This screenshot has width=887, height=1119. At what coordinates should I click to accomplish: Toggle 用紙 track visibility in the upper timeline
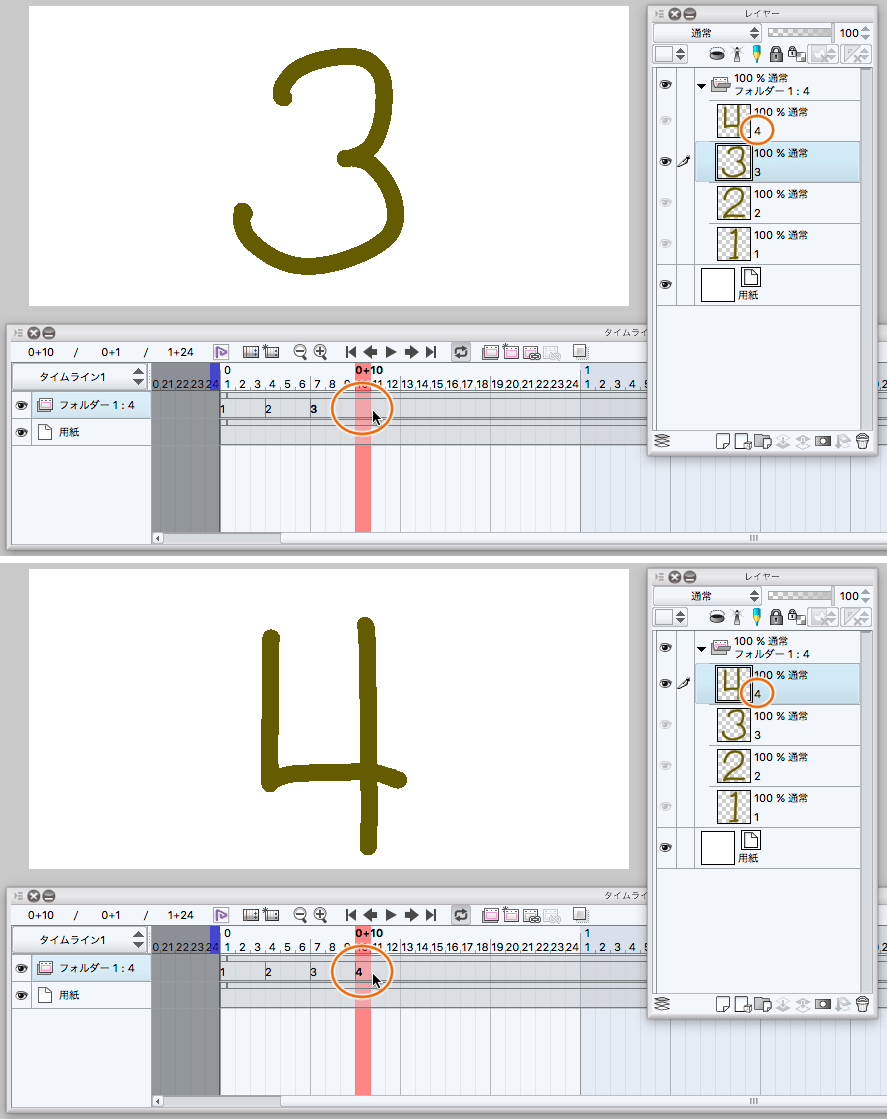click(x=21, y=432)
